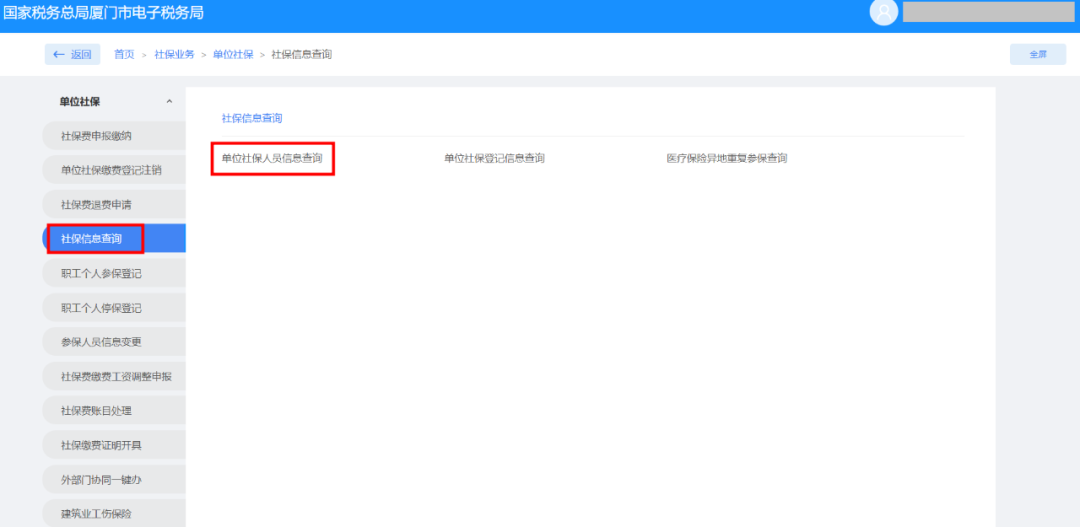
Task: Click the user avatar icon
Action: pos(884,12)
